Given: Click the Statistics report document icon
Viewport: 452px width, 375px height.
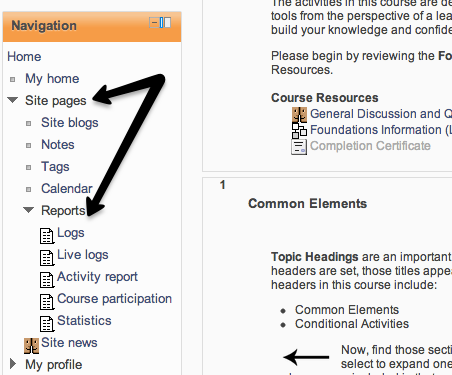Looking at the screenshot, I should coord(47,324).
